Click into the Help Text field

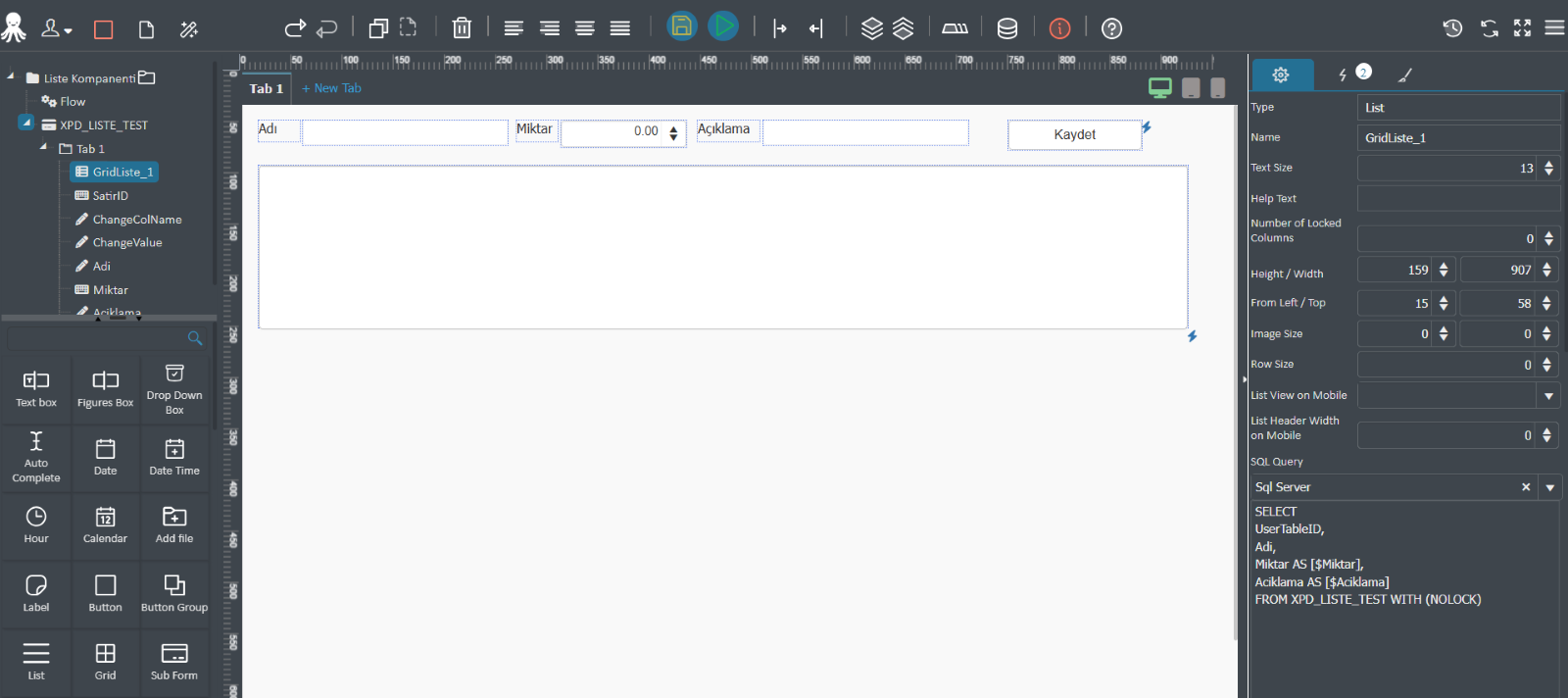(x=1458, y=198)
